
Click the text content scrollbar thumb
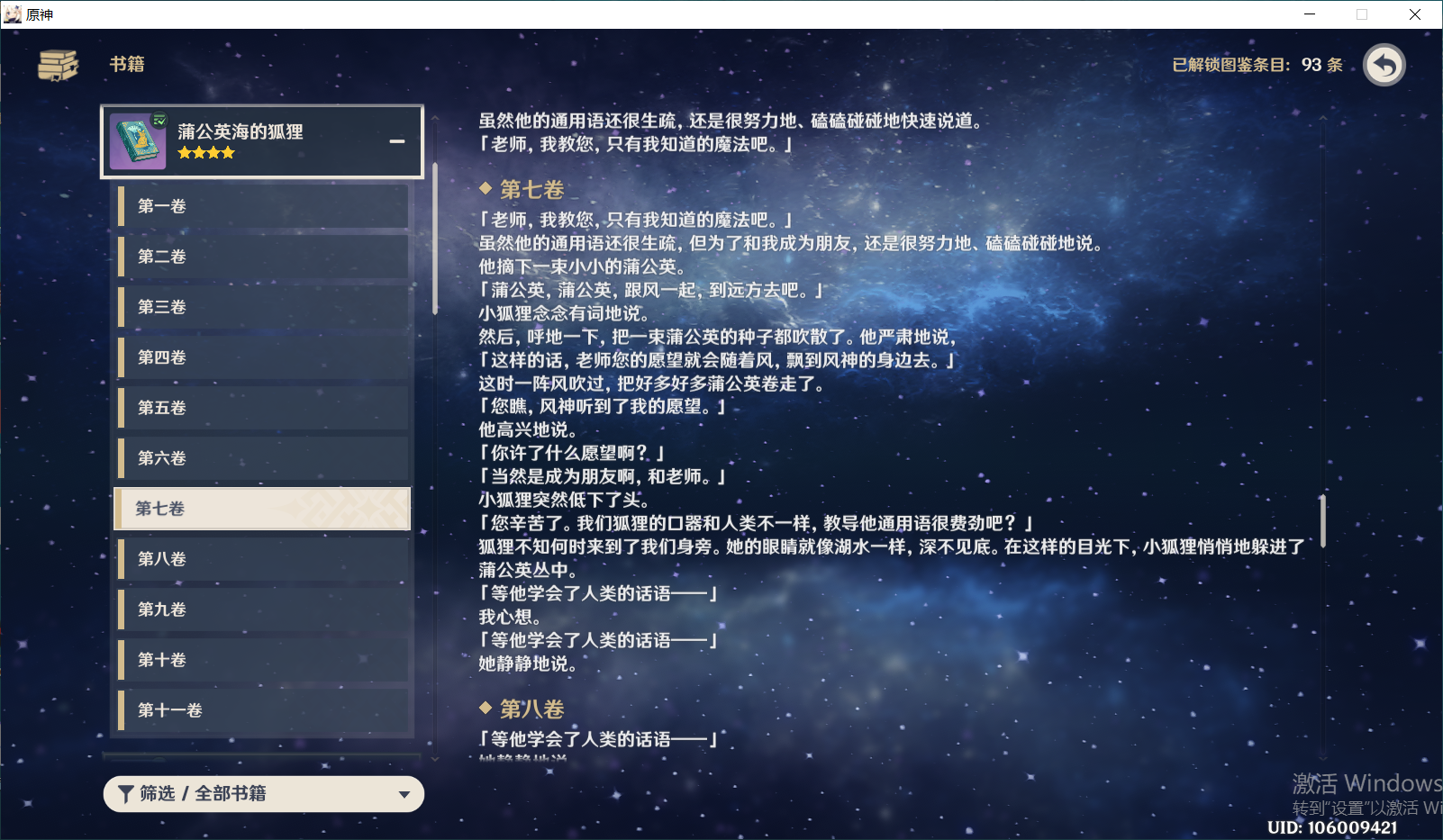(x=1323, y=520)
